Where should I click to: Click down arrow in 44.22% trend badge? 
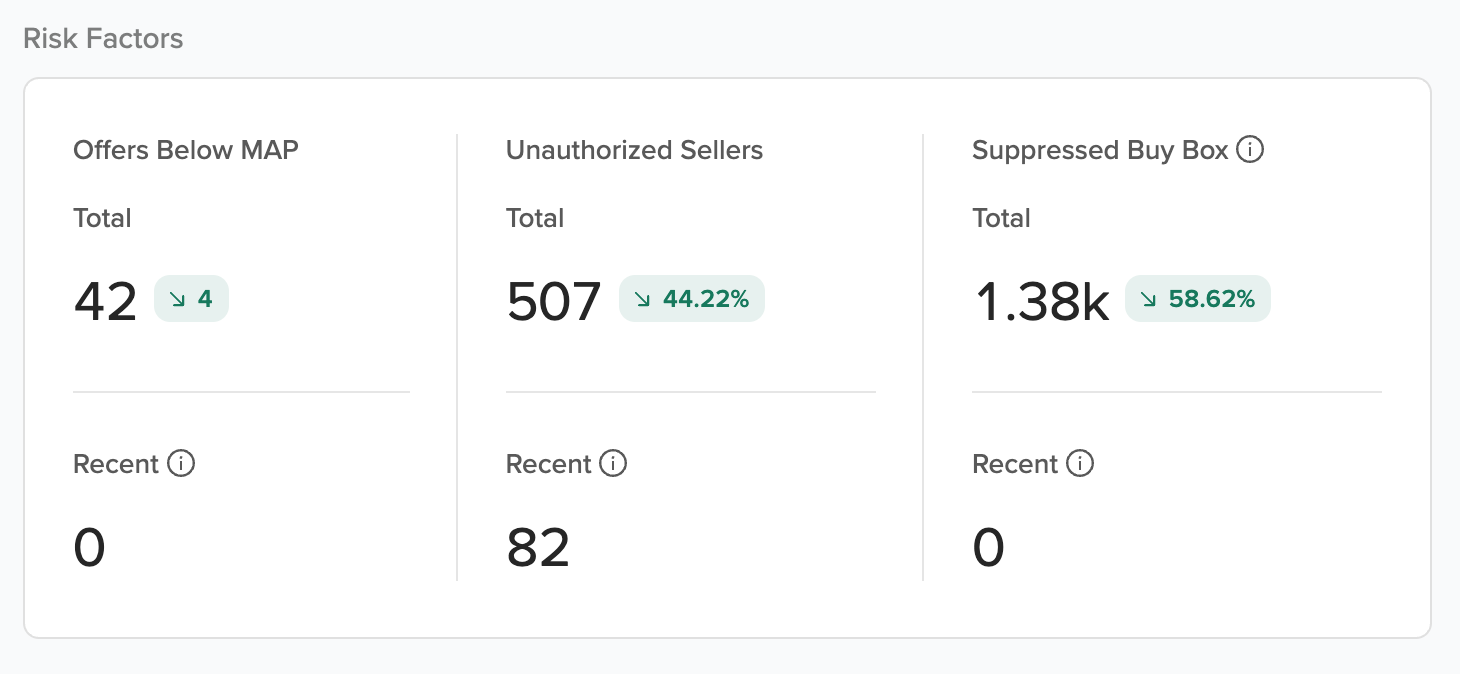[644, 299]
